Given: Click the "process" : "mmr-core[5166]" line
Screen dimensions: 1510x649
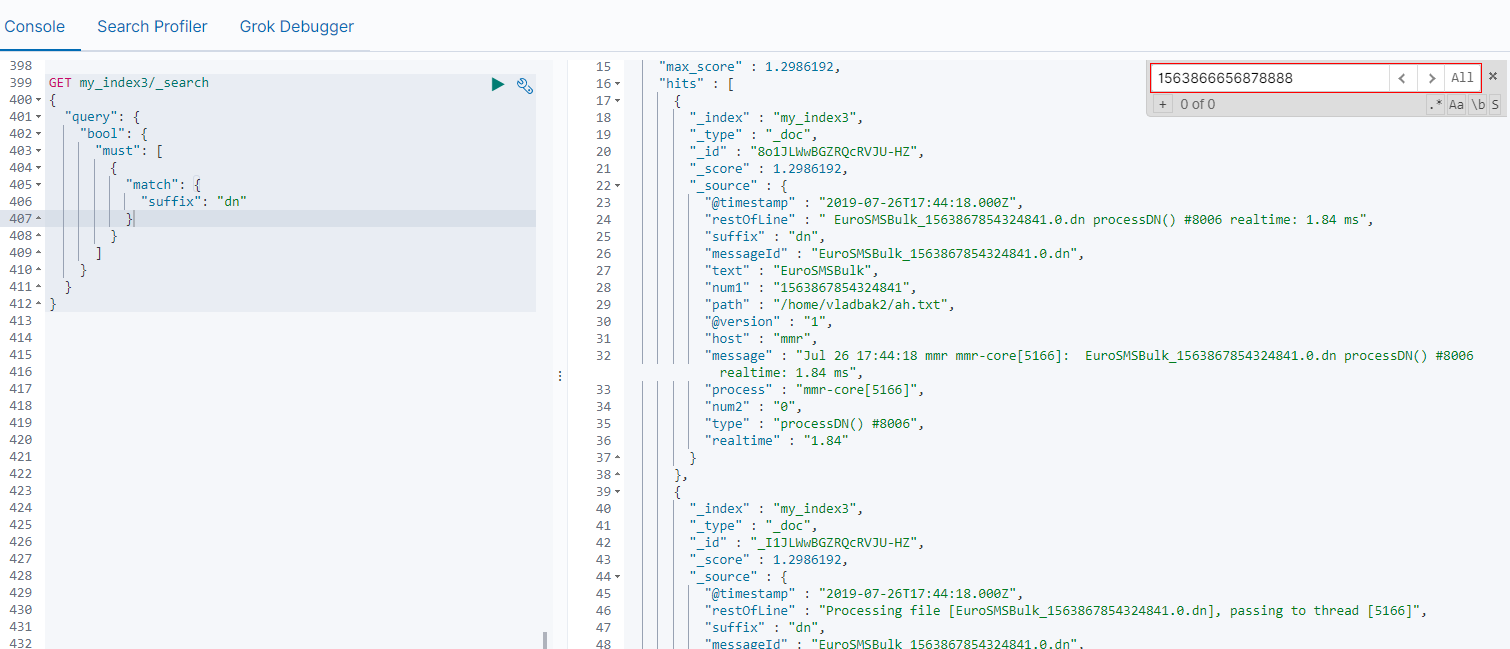Looking at the screenshot, I should pos(815,390).
